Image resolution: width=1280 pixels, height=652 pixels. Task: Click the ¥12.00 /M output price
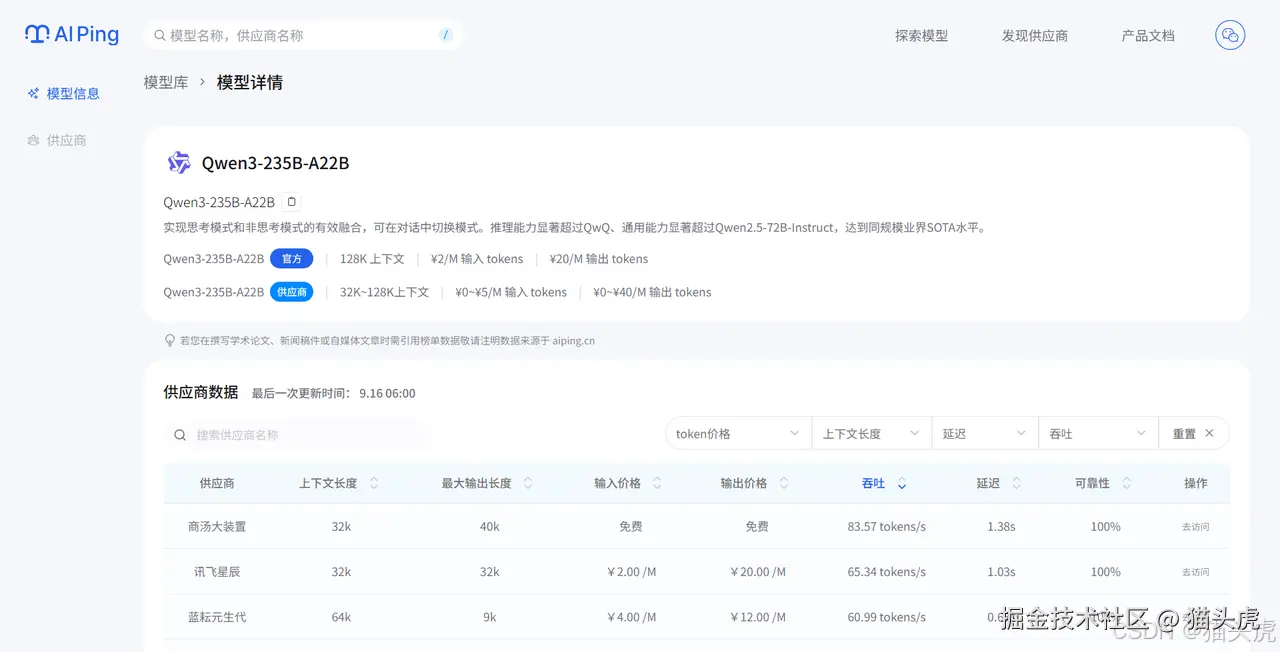tap(758, 617)
